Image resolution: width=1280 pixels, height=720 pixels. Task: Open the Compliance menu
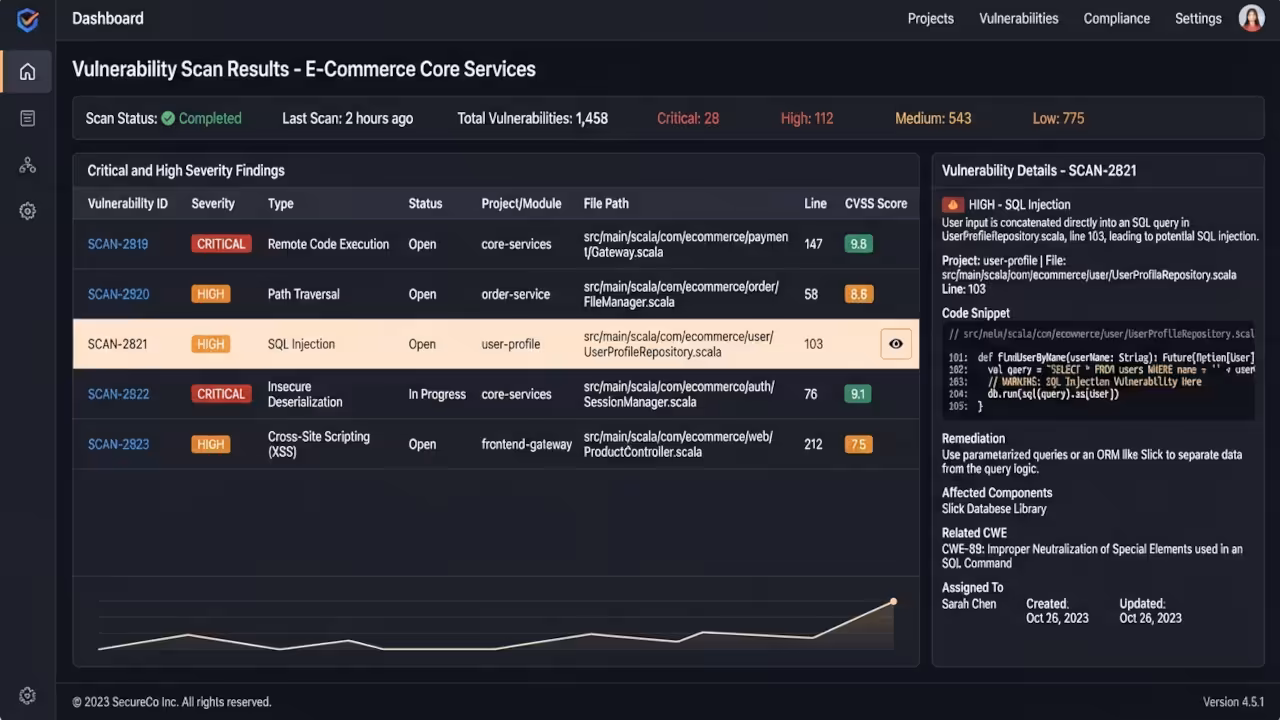pyautogui.click(x=1117, y=18)
